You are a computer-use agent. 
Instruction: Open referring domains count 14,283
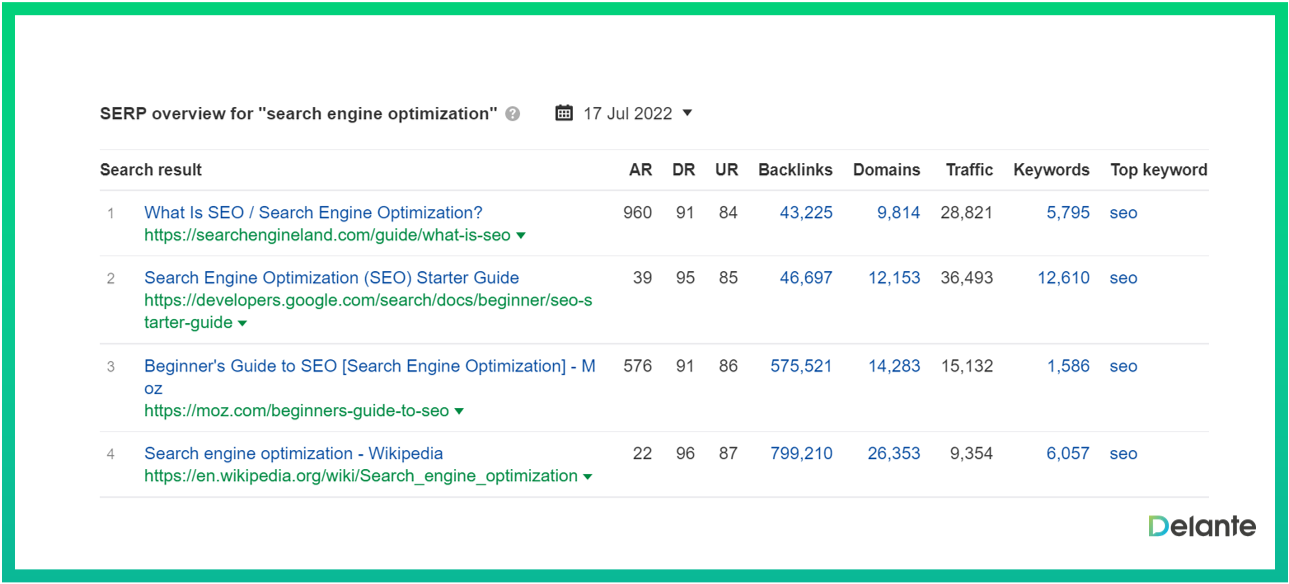pos(894,366)
